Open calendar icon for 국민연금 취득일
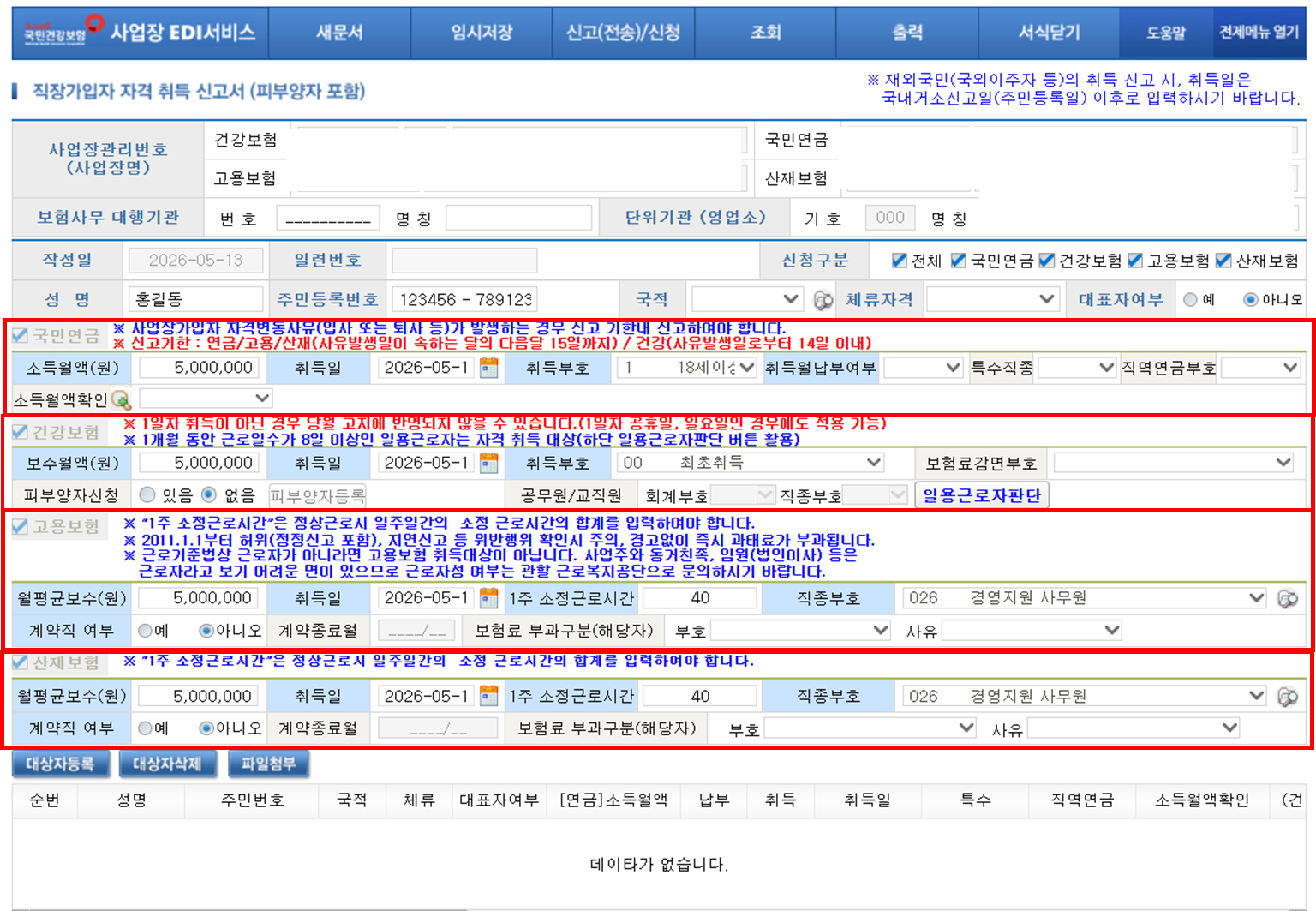 click(489, 368)
